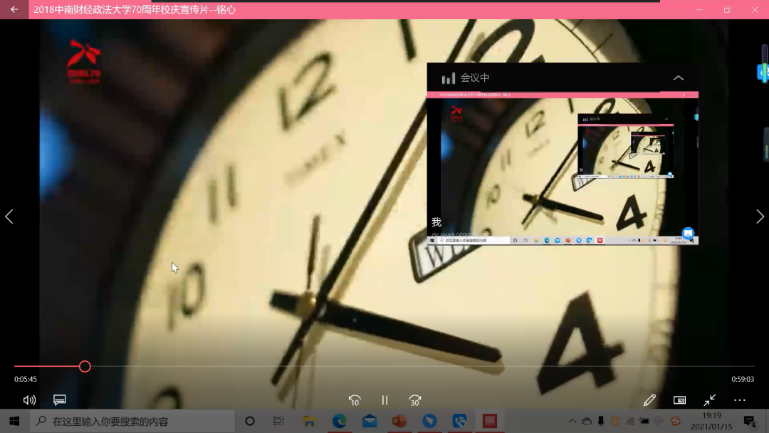769x433 pixels.
Task: Open the pencil edit menu
Action: (x=650, y=400)
